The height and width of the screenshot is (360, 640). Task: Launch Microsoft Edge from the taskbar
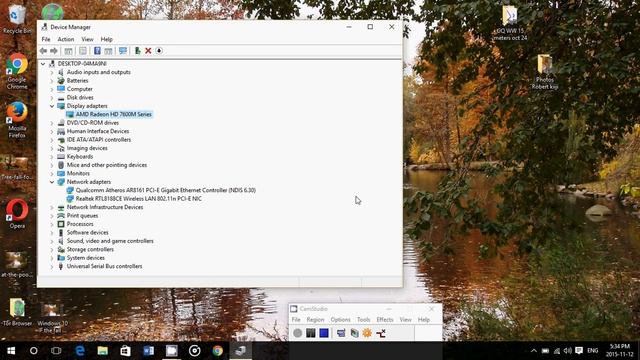coord(80,351)
